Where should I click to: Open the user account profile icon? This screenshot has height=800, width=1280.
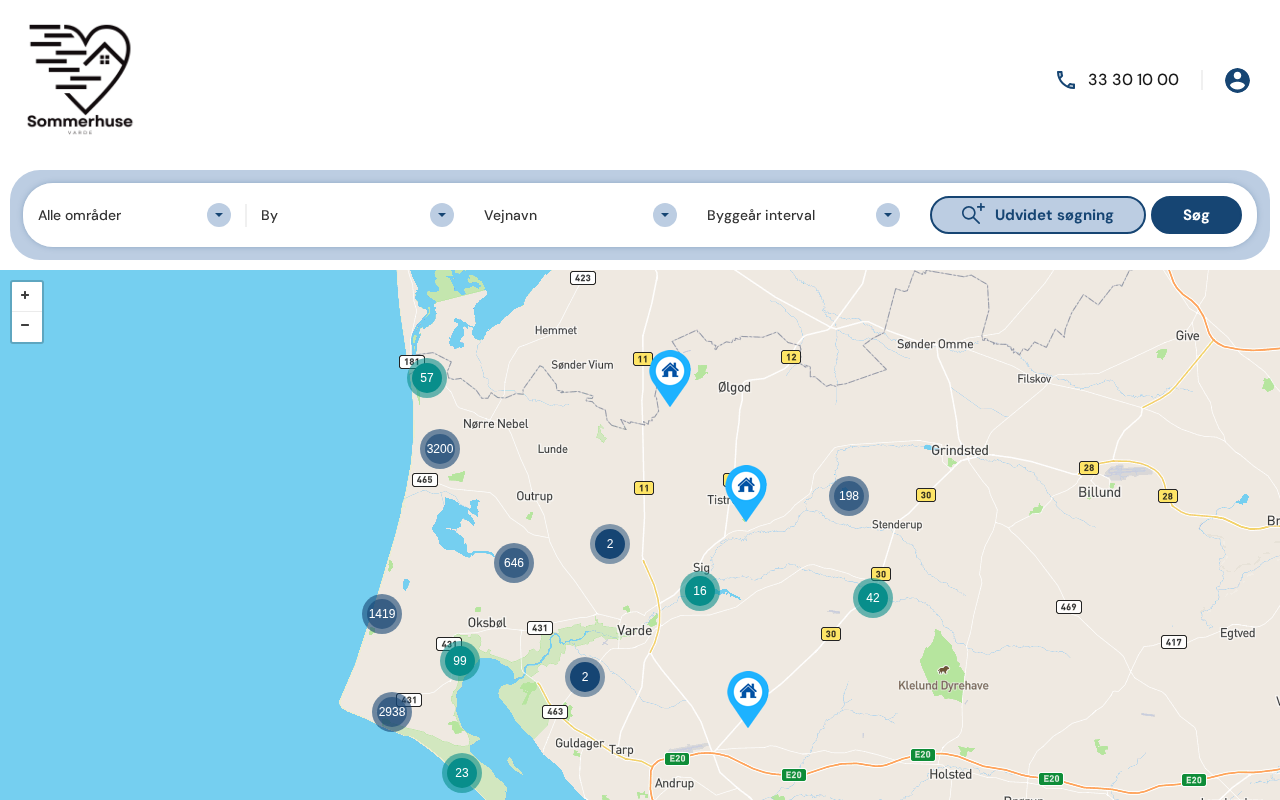click(1237, 80)
